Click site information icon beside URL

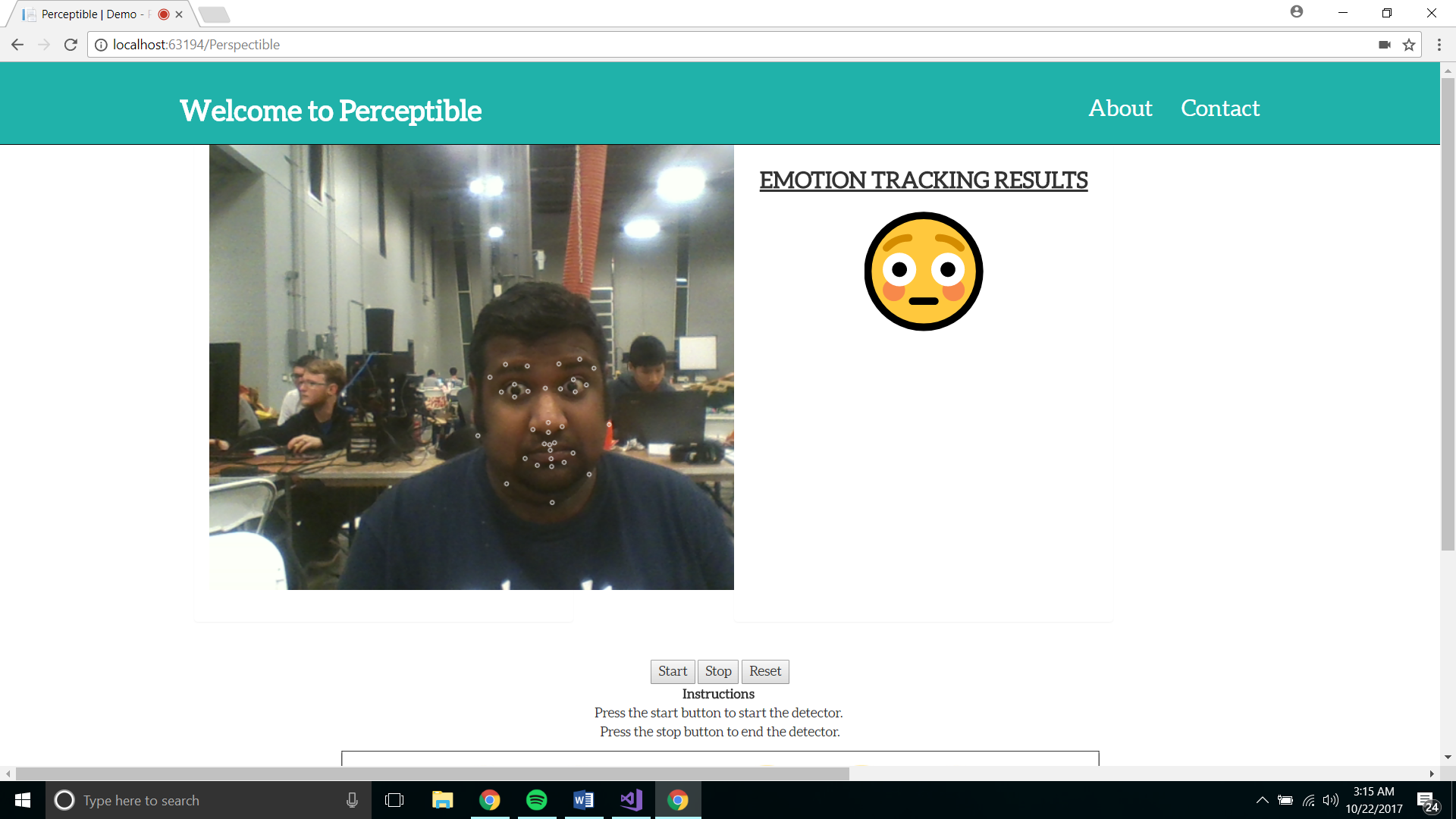[x=101, y=45]
